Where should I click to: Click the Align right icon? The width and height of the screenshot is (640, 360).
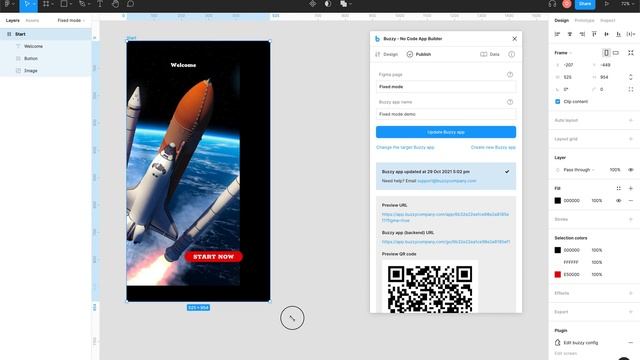582,34
